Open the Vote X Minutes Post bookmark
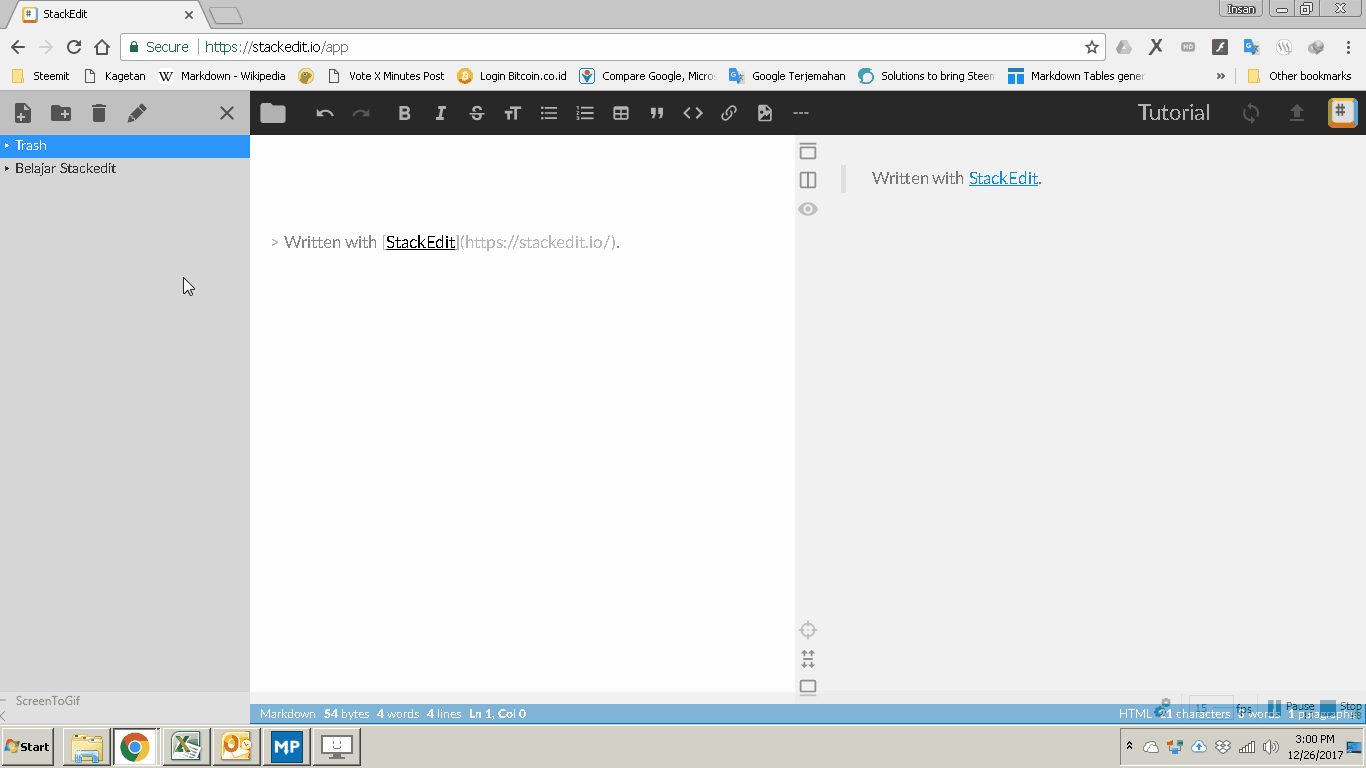This screenshot has height=768, width=1366. (x=387, y=76)
